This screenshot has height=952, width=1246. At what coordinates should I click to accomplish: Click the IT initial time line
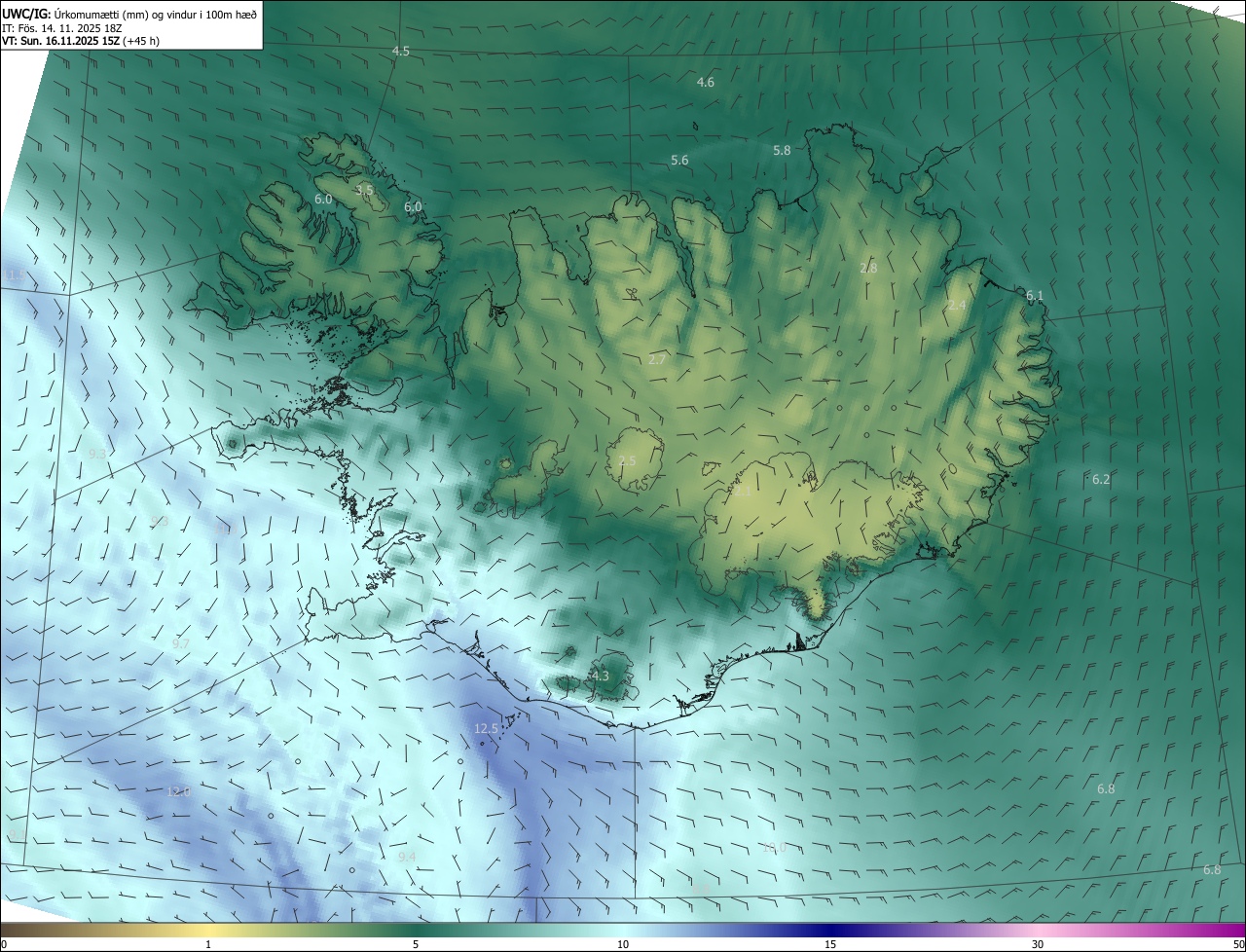click(x=61, y=27)
